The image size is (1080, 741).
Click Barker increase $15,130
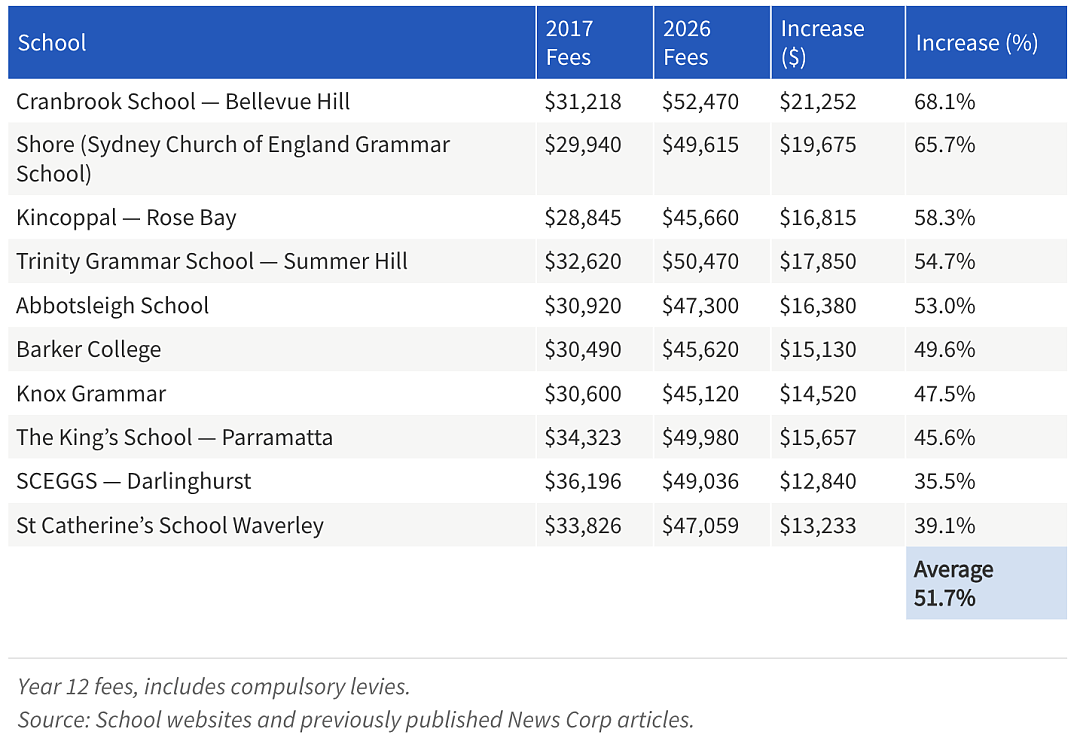(x=818, y=350)
